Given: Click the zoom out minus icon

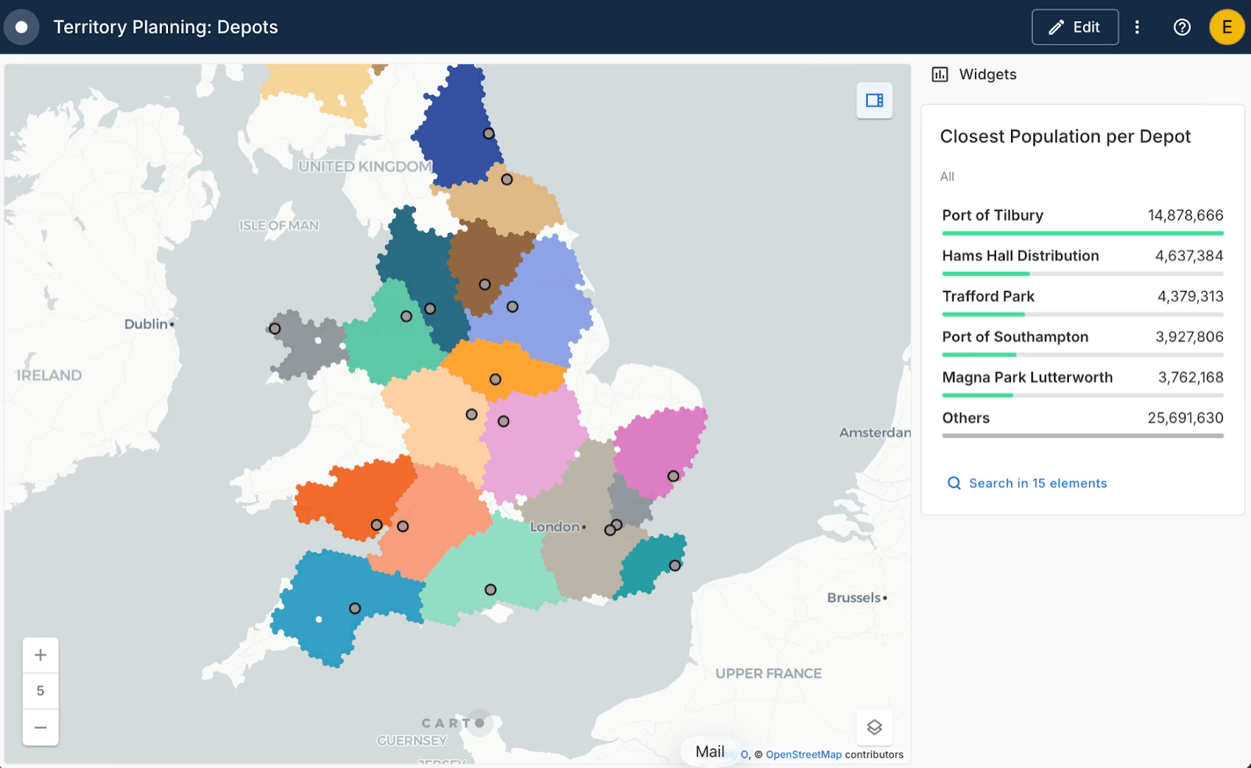Looking at the screenshot, I should click(40, 728).
